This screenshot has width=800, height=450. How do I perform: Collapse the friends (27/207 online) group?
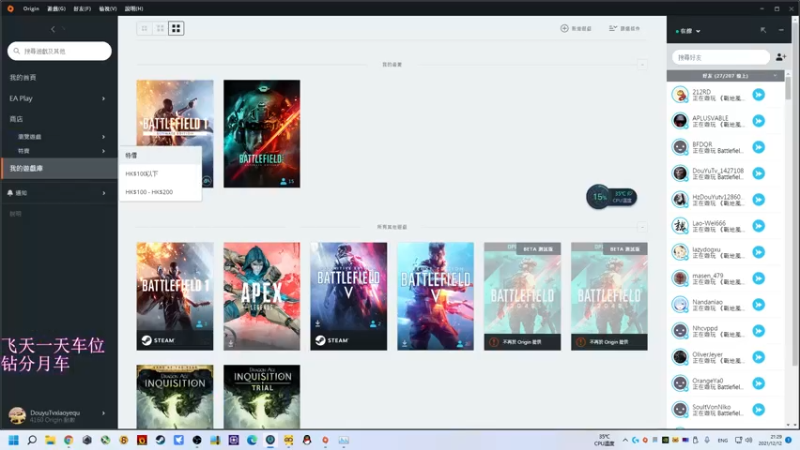click(776, 76)
